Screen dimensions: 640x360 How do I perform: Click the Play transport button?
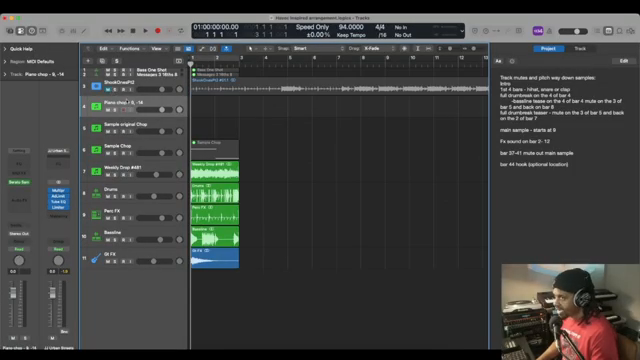[145, 31]
